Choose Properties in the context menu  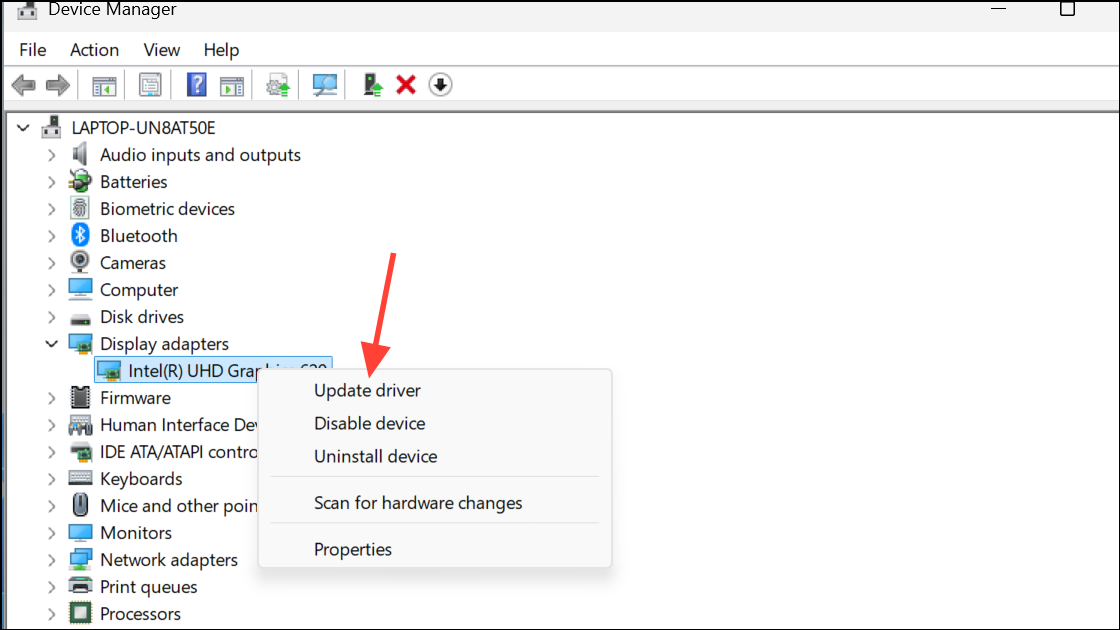point(352,549)
